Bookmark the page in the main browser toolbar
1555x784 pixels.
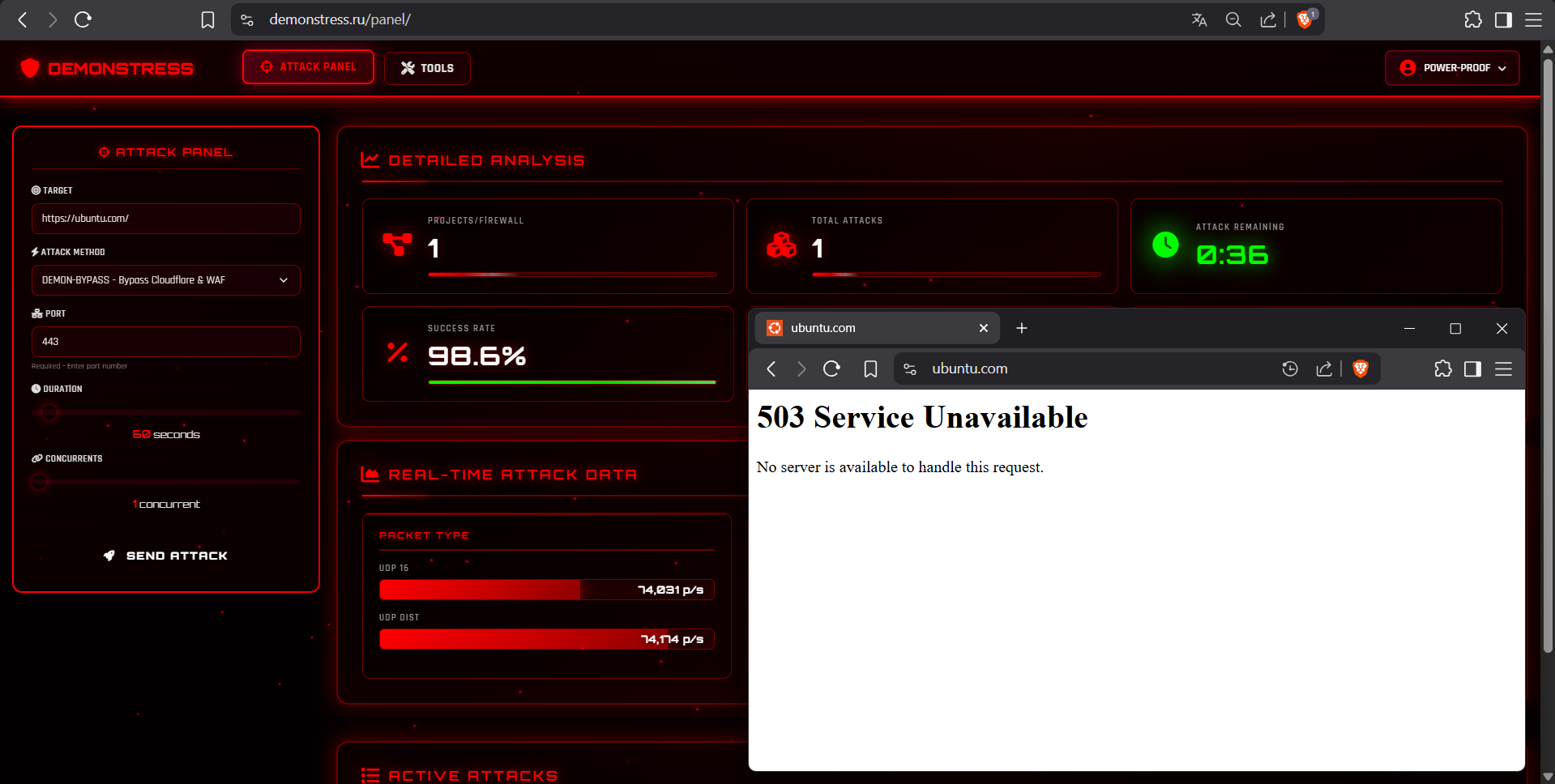click(207, 19)
